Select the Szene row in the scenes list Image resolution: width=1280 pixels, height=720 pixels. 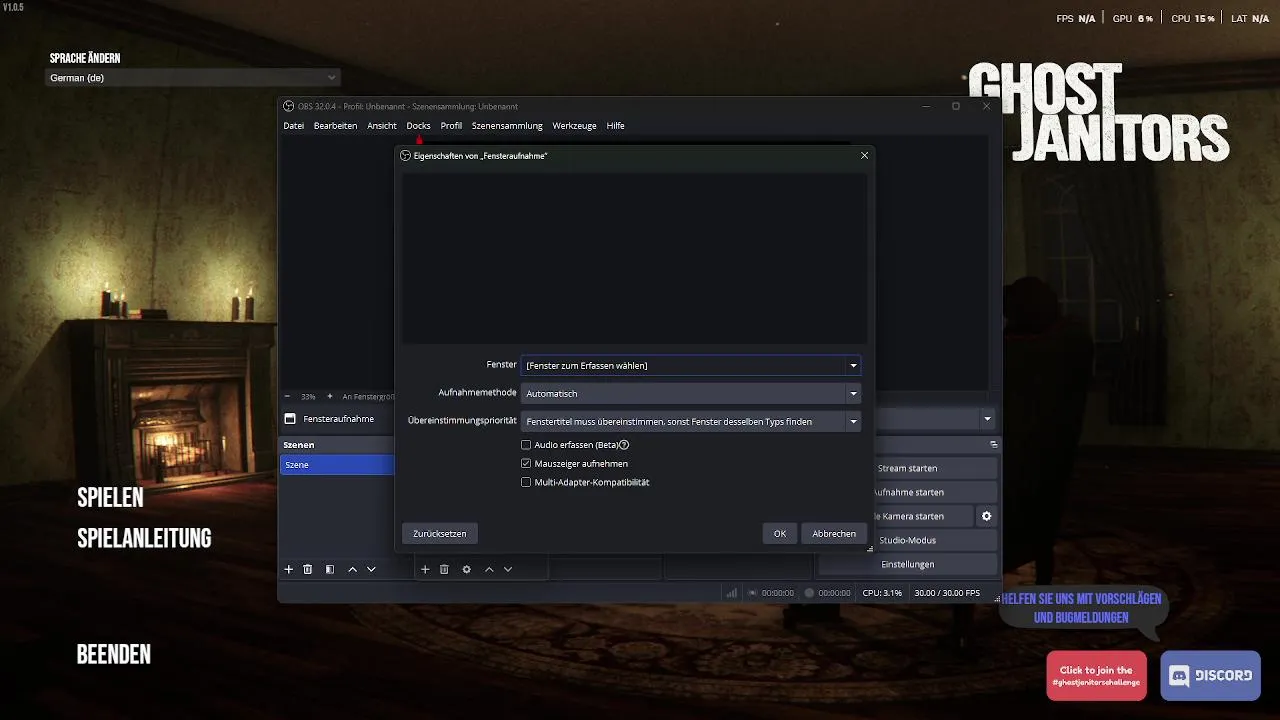[x=338, y=465]
